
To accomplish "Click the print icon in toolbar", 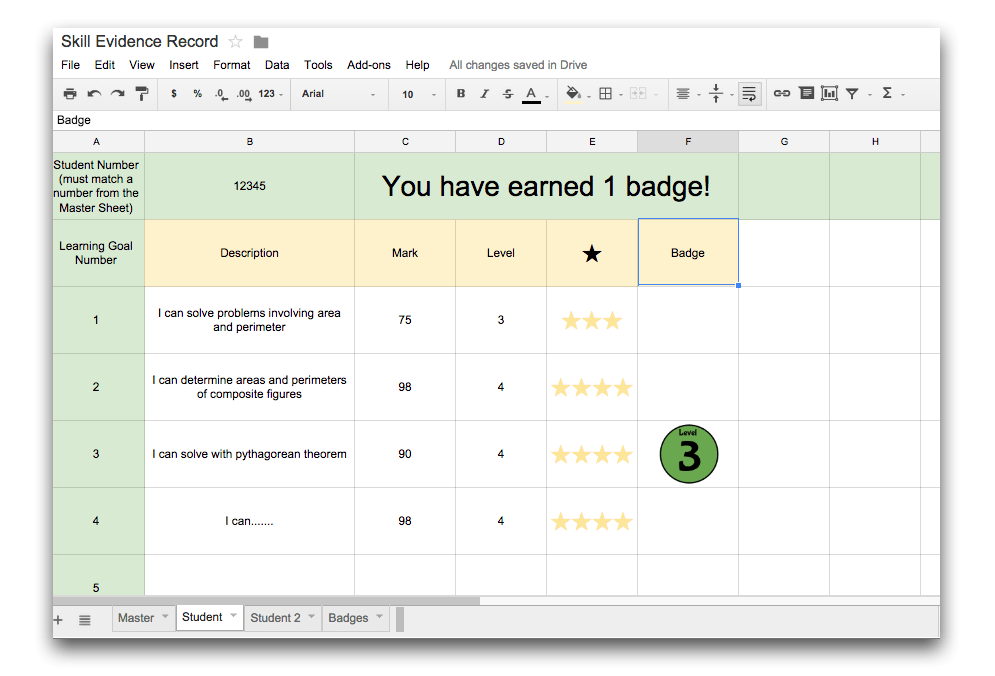I will [x=70, y=94].
